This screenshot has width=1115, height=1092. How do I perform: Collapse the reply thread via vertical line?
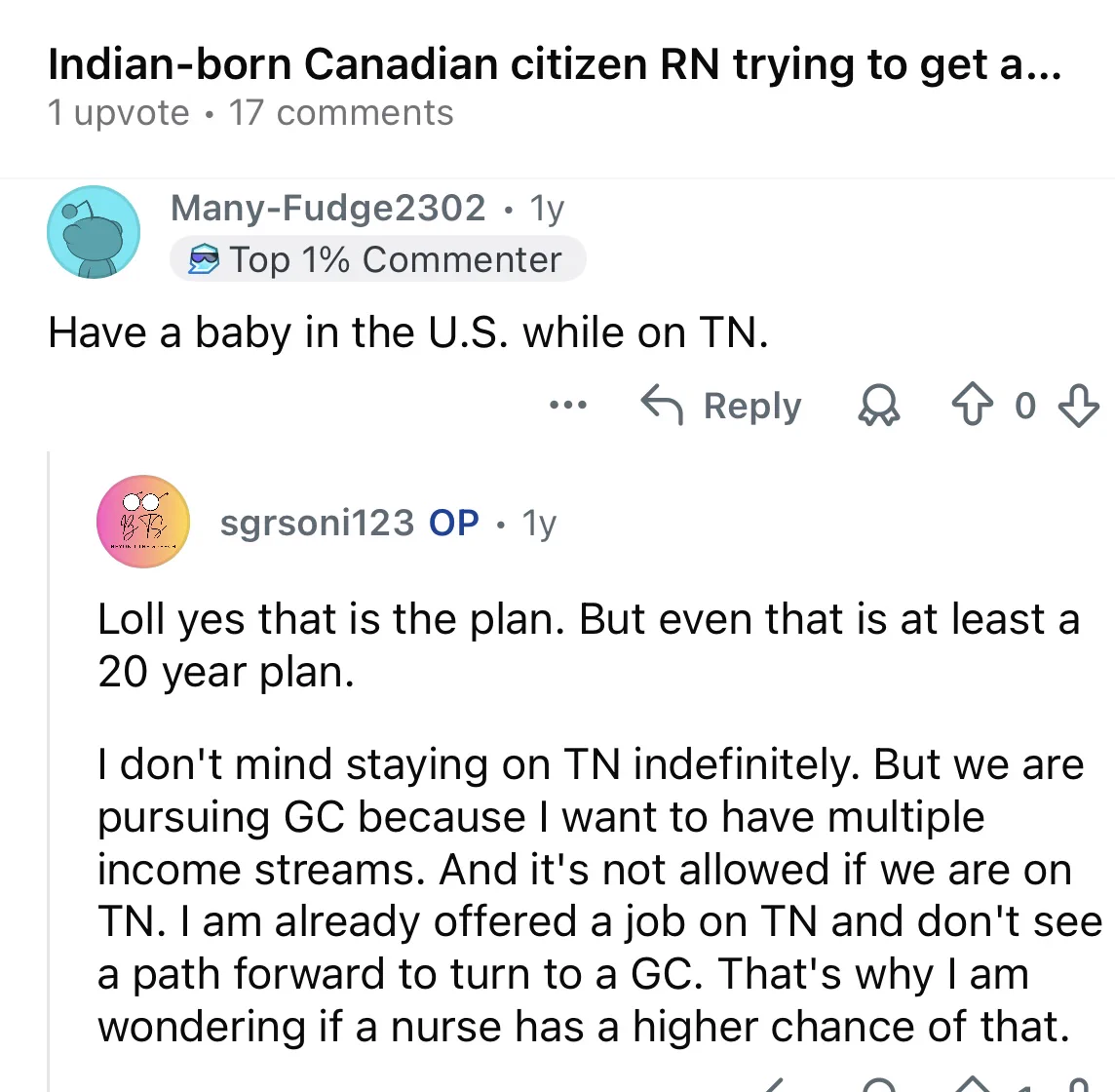[49, 771]
